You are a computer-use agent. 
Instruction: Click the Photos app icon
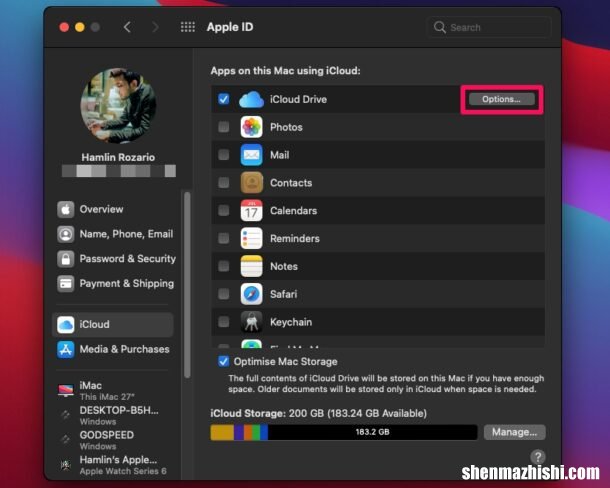(x=251, y=127)
